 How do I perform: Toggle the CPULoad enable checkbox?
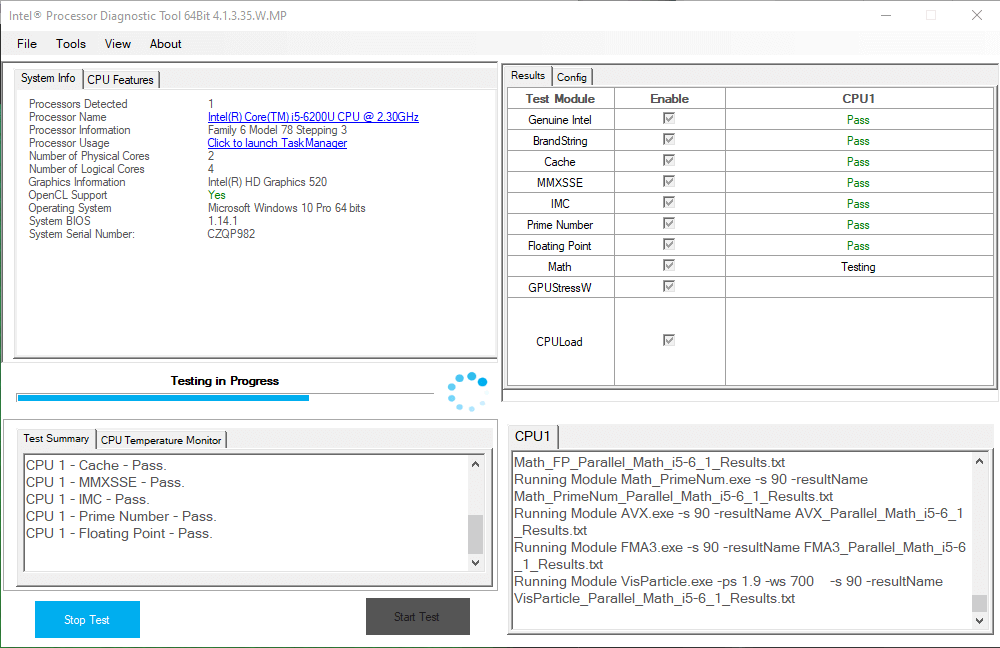click(x=669, y=341)
